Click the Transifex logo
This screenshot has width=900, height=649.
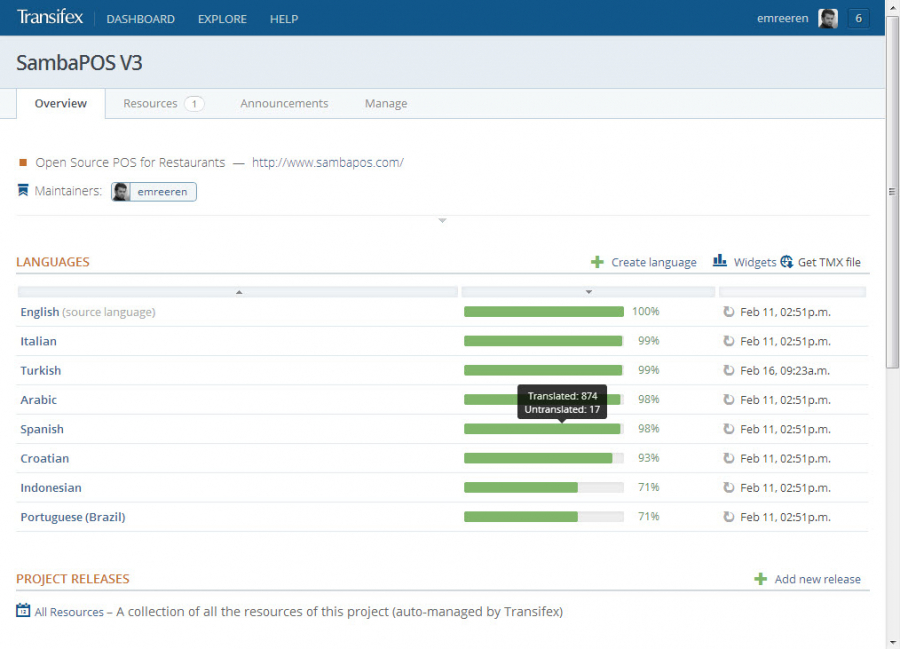pyautogui.click(x=50, y=18)
